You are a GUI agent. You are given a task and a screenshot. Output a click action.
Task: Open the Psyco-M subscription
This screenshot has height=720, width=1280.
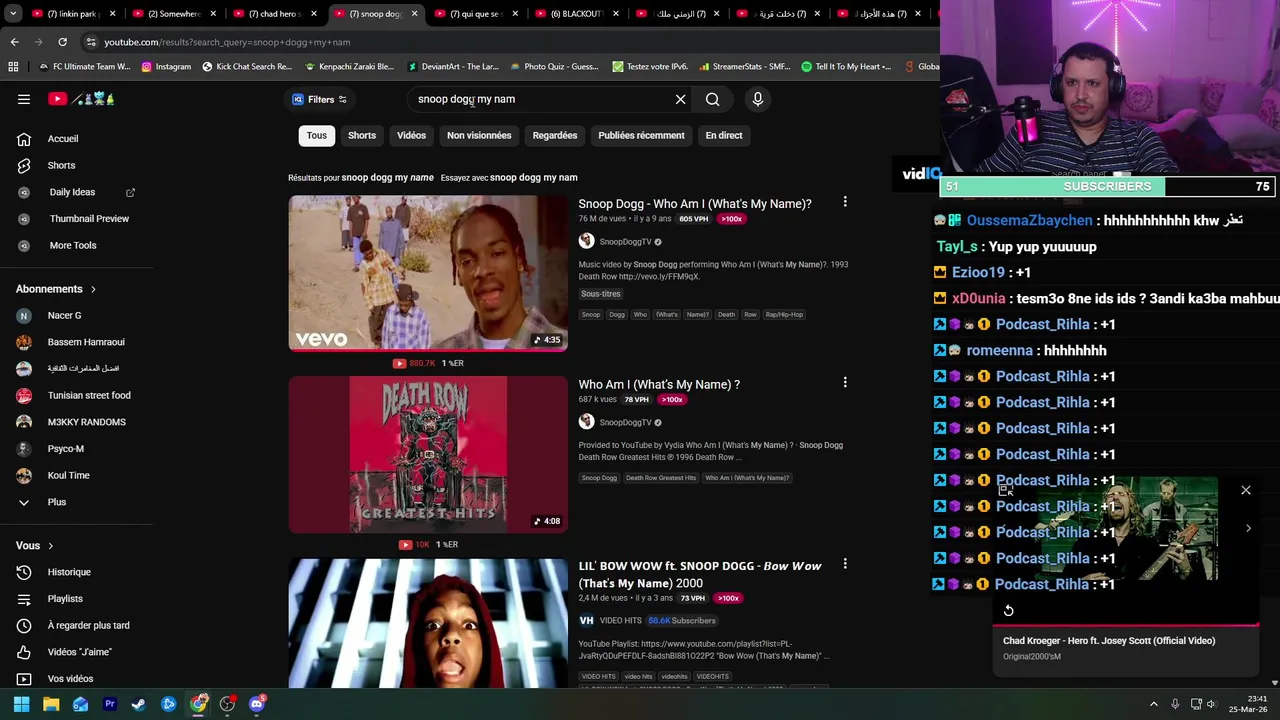66,449
